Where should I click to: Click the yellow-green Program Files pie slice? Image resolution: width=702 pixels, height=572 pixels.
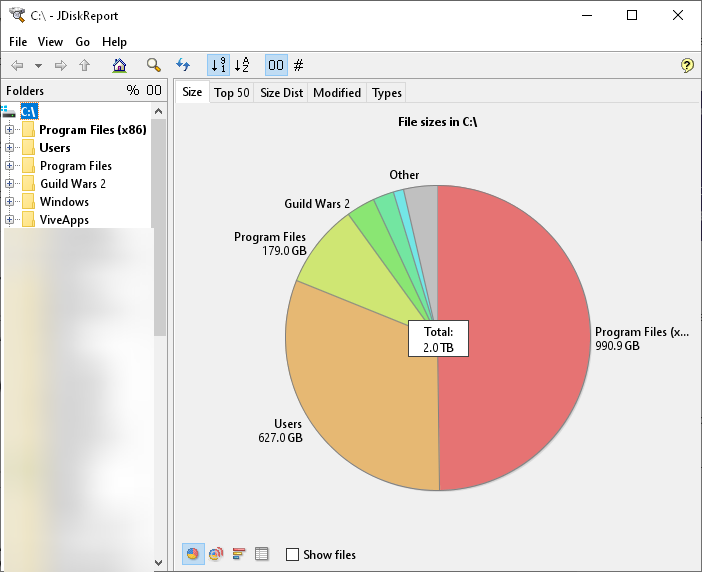(354, 273)
